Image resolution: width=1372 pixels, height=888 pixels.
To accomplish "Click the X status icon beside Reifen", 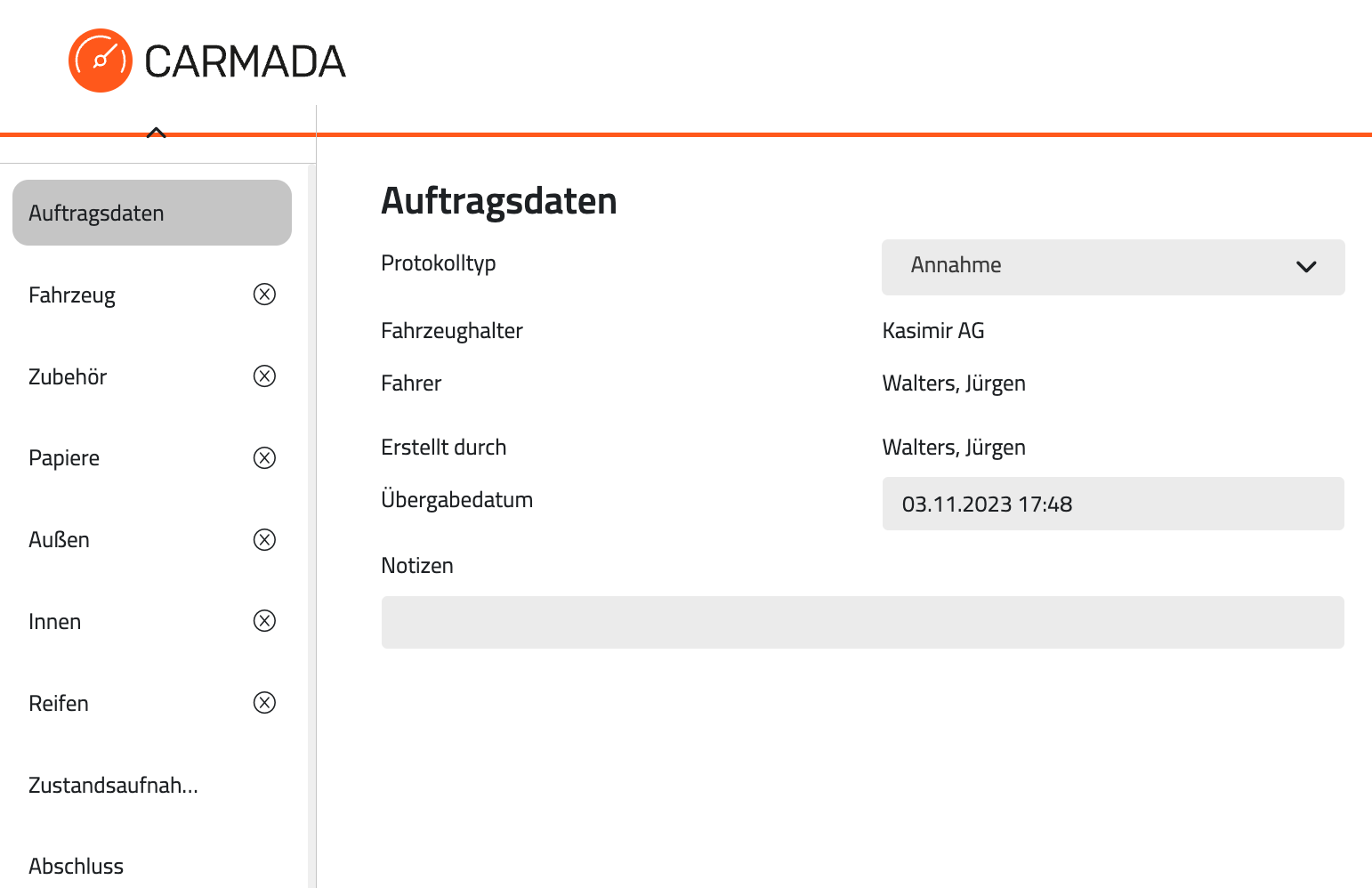I will [x=264, y=703].
